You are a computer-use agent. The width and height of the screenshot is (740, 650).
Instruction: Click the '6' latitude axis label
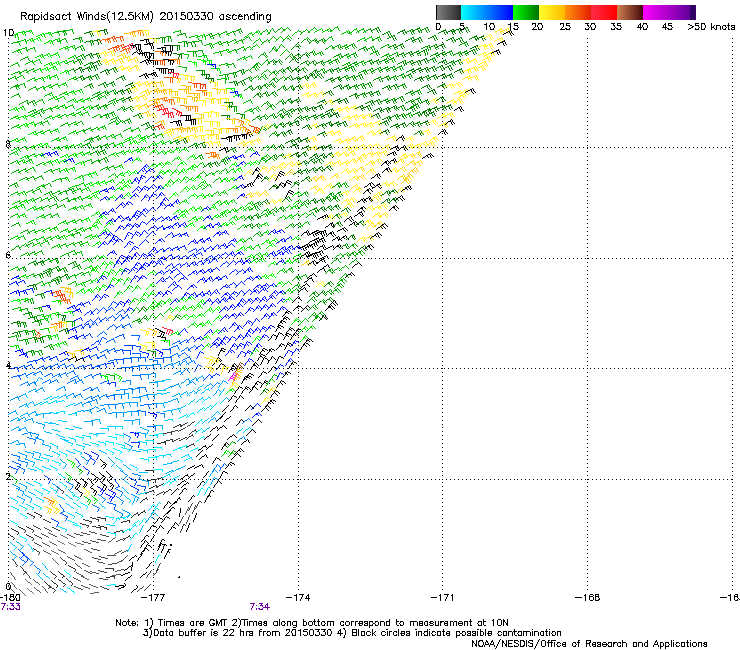(x=8, y=255)
